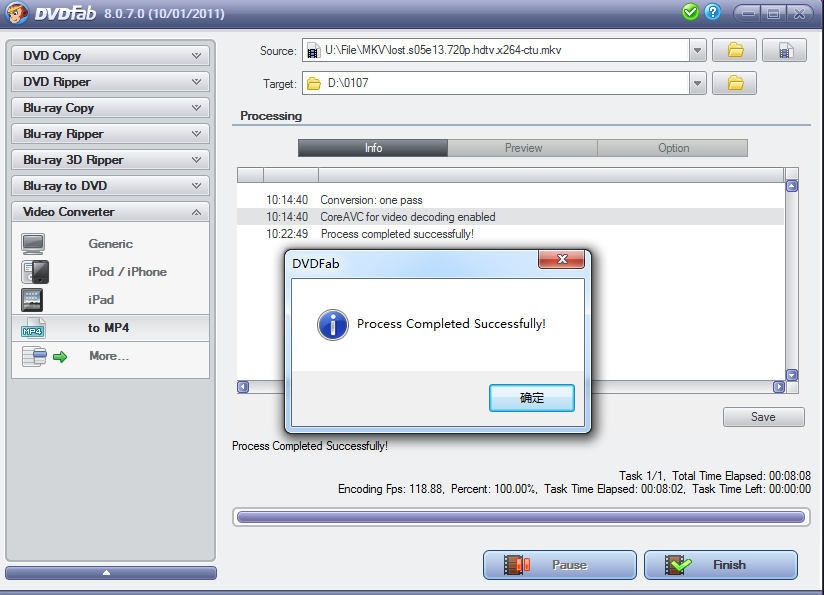Expand the Blu-ray Ripper section
This screenshot has height=595, width=824.
pyautogui.click(x=110, y=134)
